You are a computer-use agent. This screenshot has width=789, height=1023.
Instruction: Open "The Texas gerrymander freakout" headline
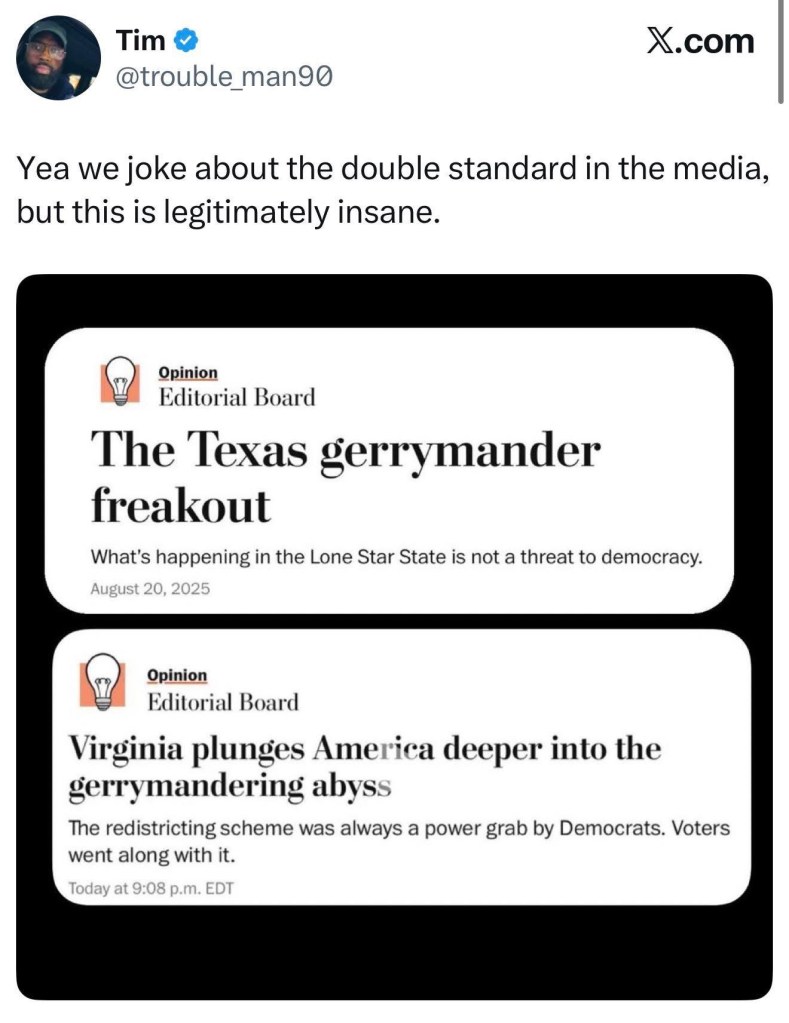point(345,476)
